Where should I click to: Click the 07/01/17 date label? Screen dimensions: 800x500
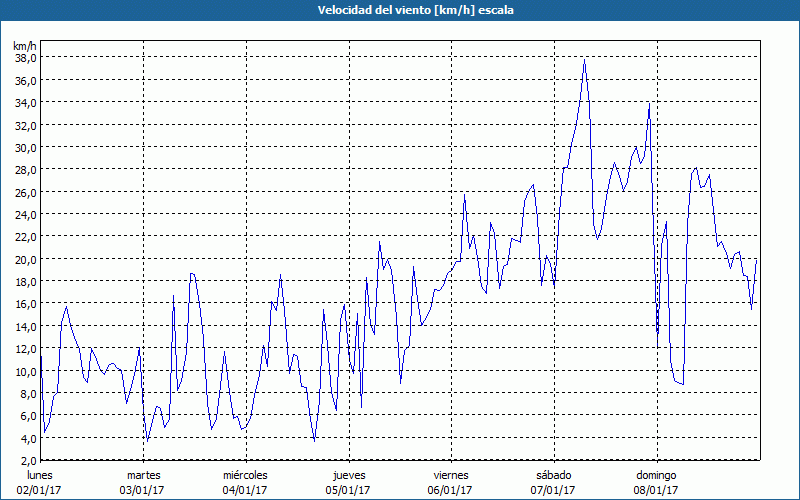click(x=553, y=490)
